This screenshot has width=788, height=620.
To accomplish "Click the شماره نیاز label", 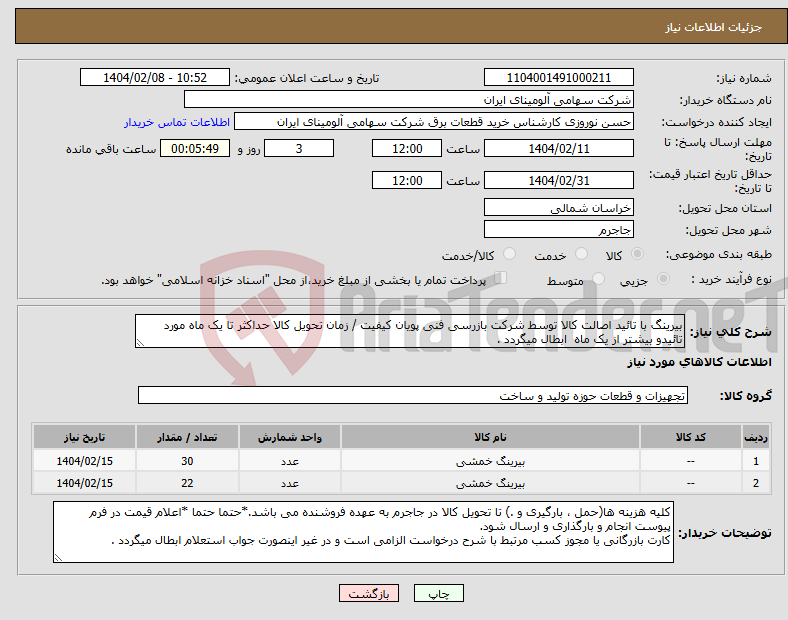I will click(x=744, y=78).
